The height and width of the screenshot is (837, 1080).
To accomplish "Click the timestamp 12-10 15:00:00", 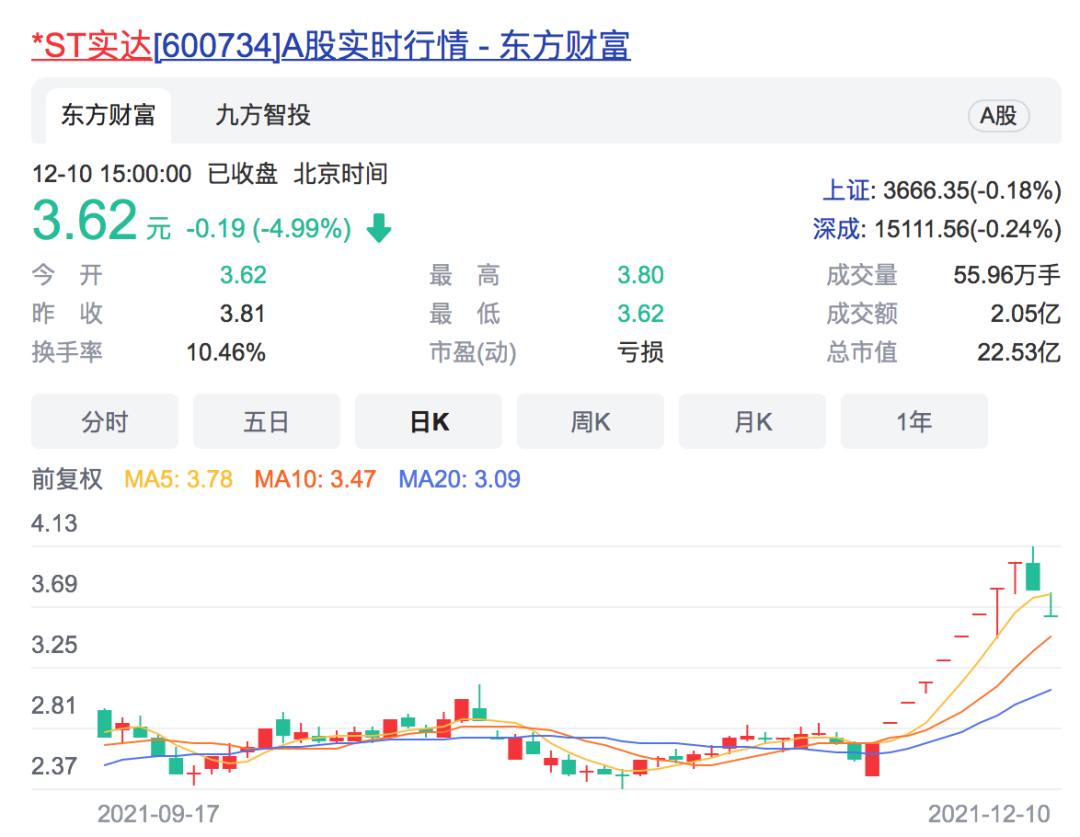I will click(112, 174).
